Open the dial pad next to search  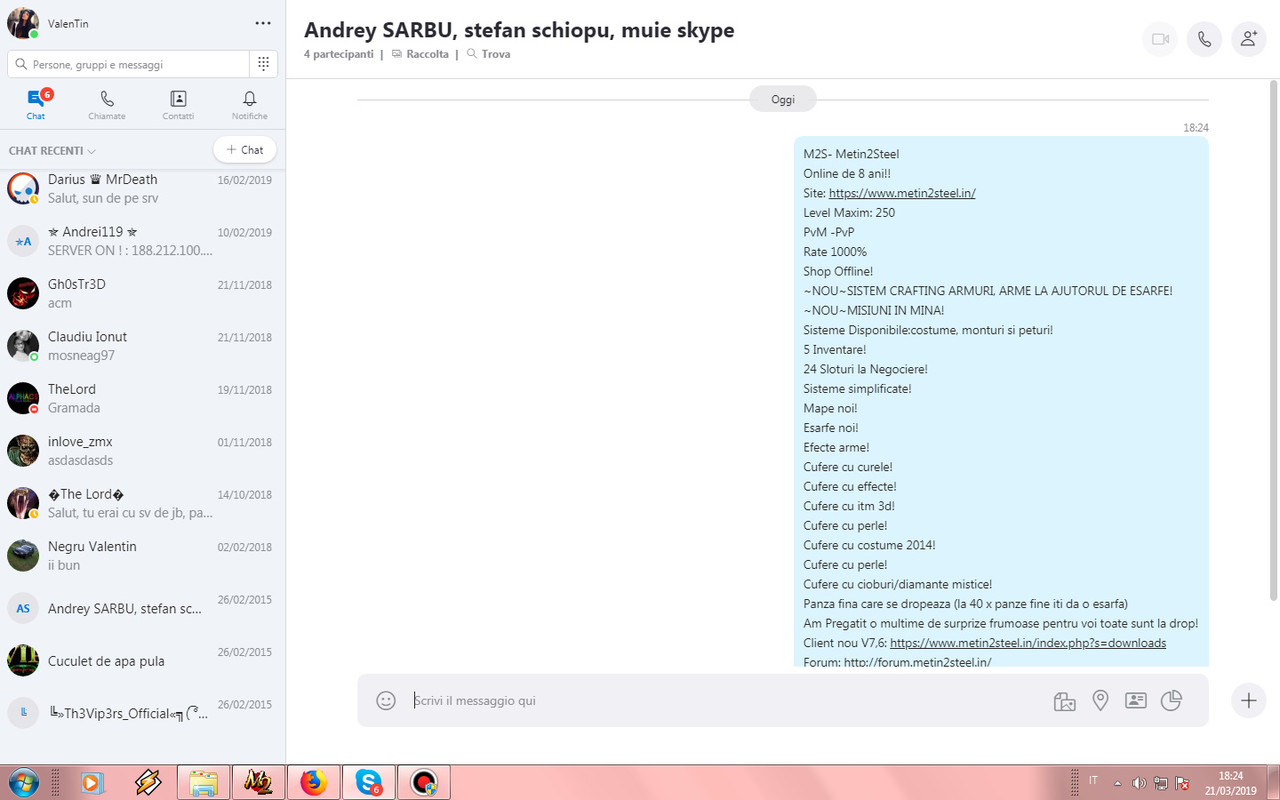click(x=263, y=64)
